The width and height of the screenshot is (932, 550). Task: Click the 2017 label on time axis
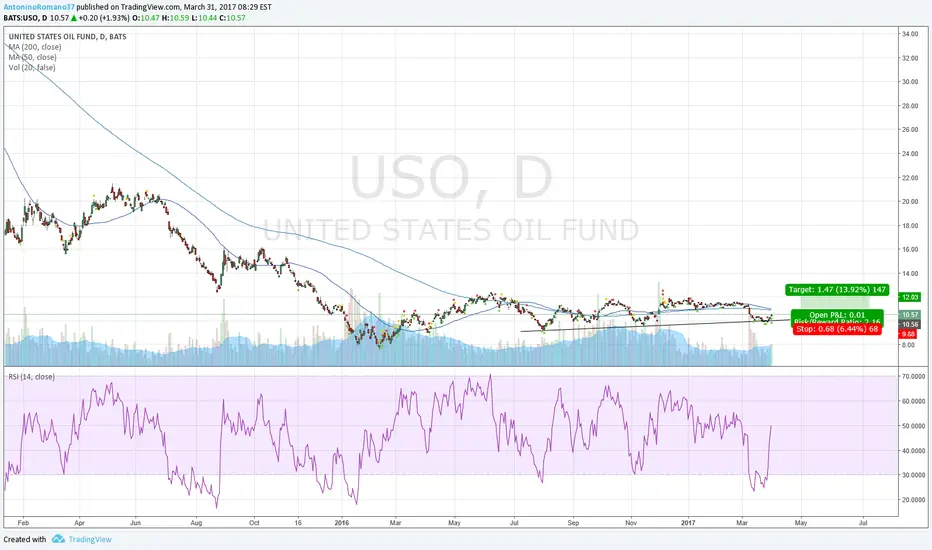(x=688, y=523)
